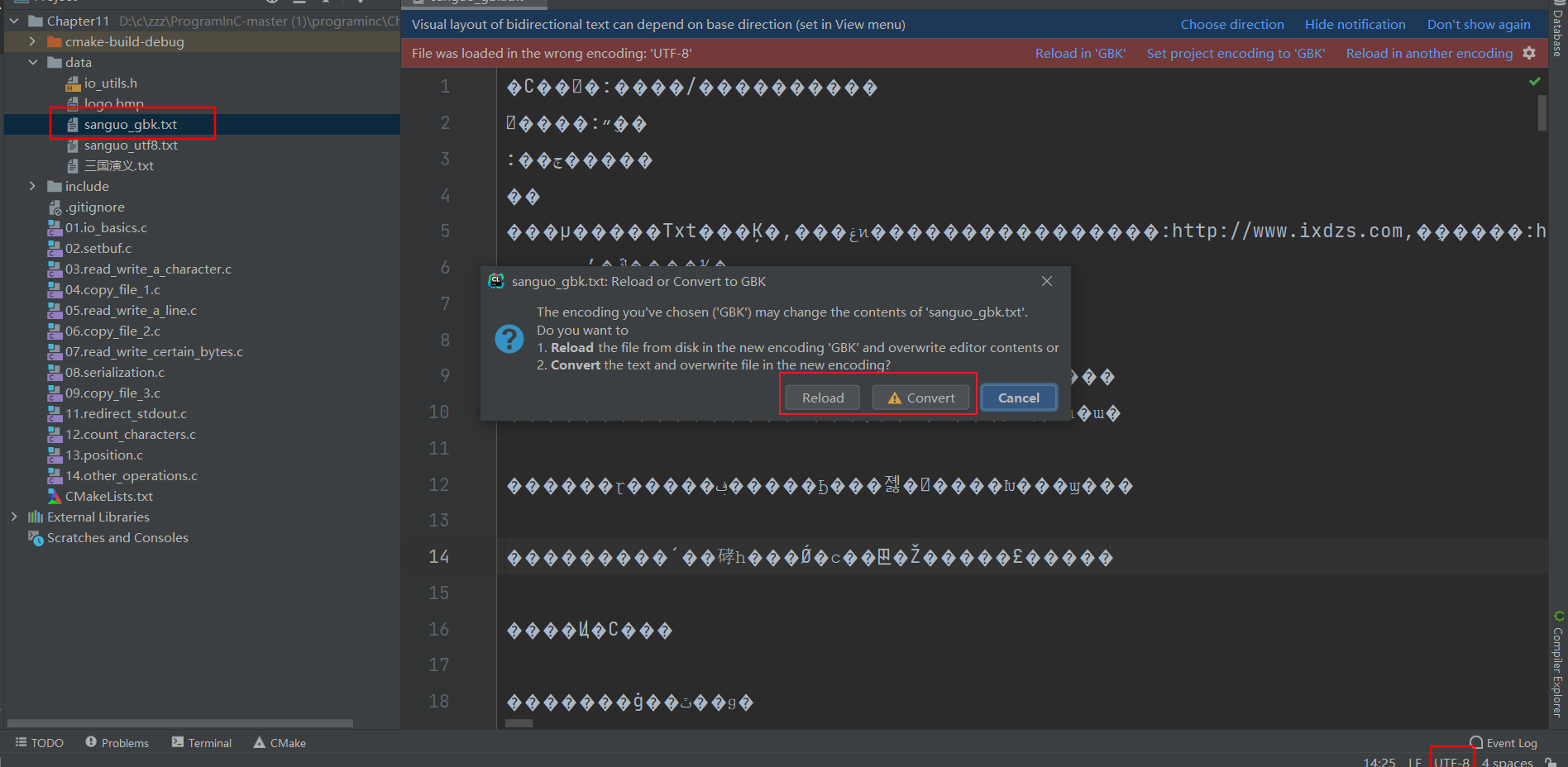Select the cmake-build-debug folder name
This screenshot has height=767, width=1568.
[125, 41]
